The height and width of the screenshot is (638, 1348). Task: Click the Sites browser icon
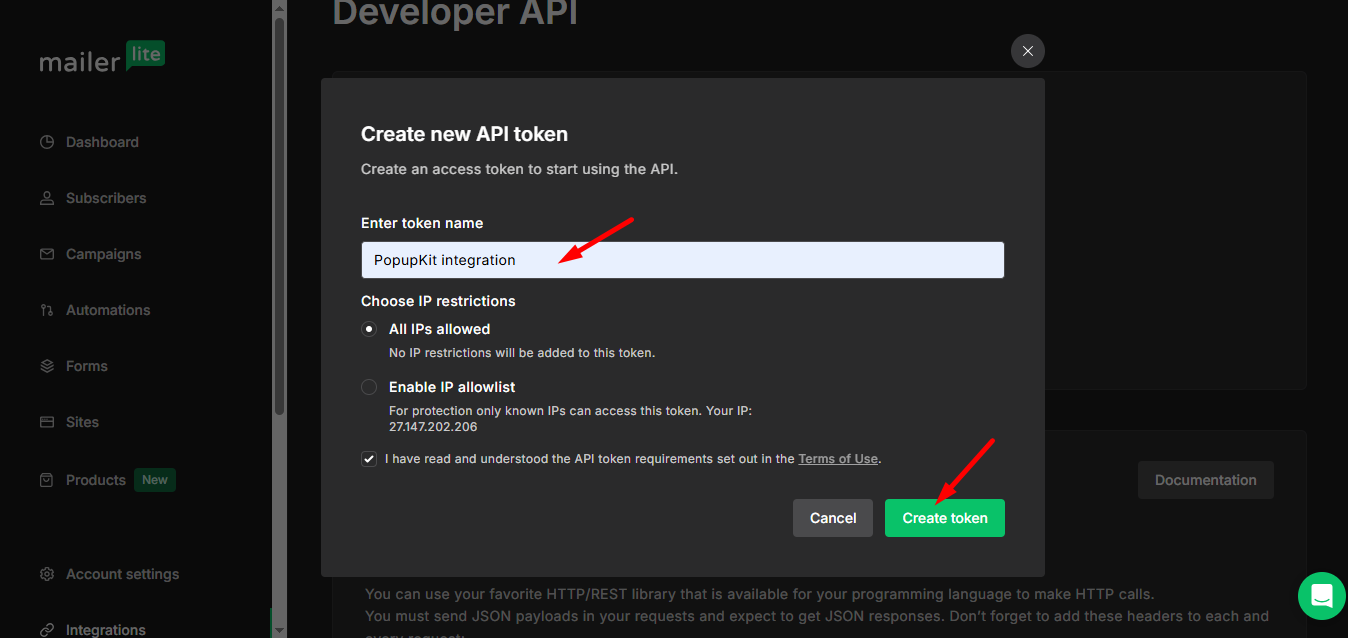click(x=47, y=422)
